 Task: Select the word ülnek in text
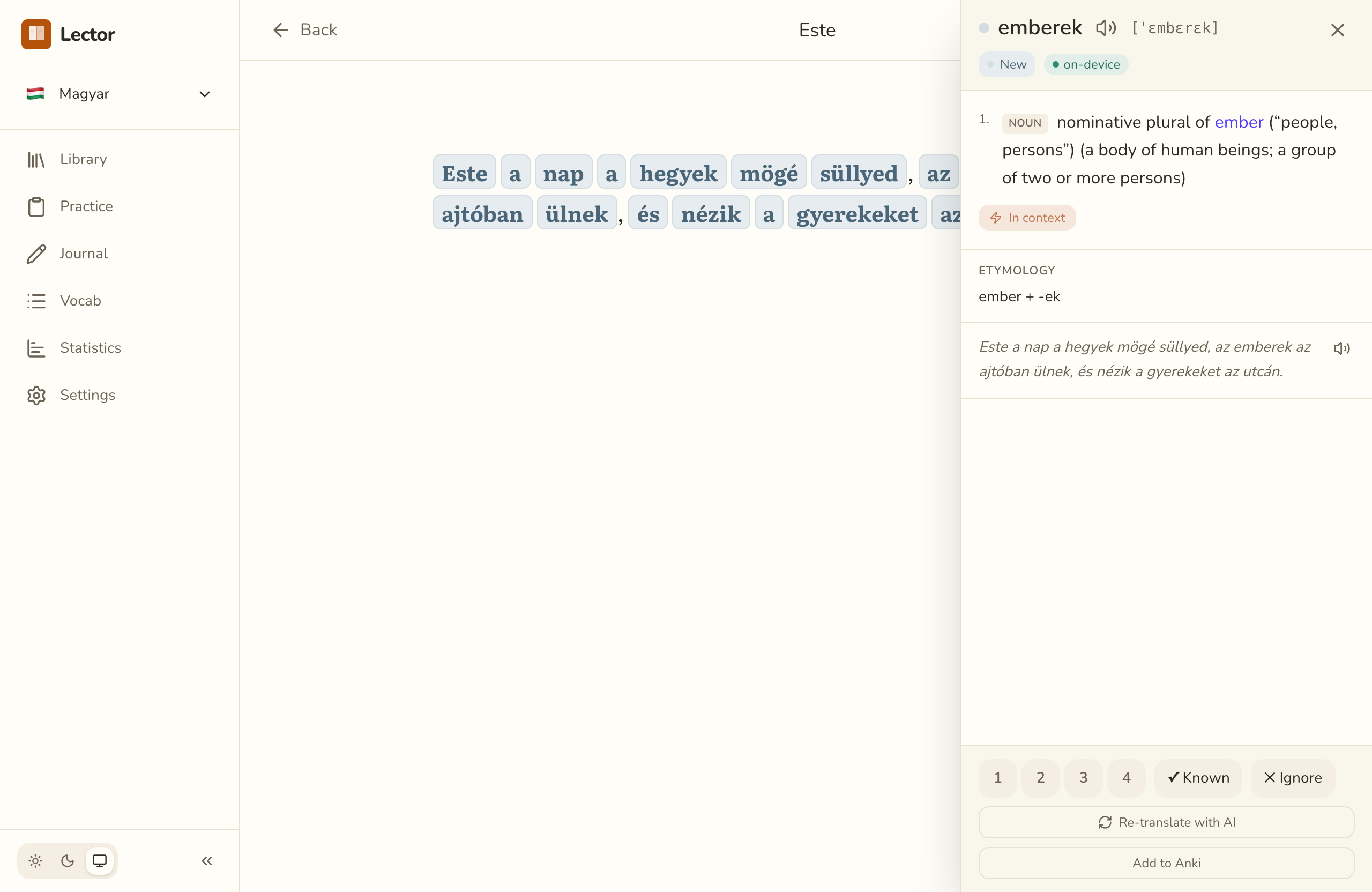coord(577,213)
